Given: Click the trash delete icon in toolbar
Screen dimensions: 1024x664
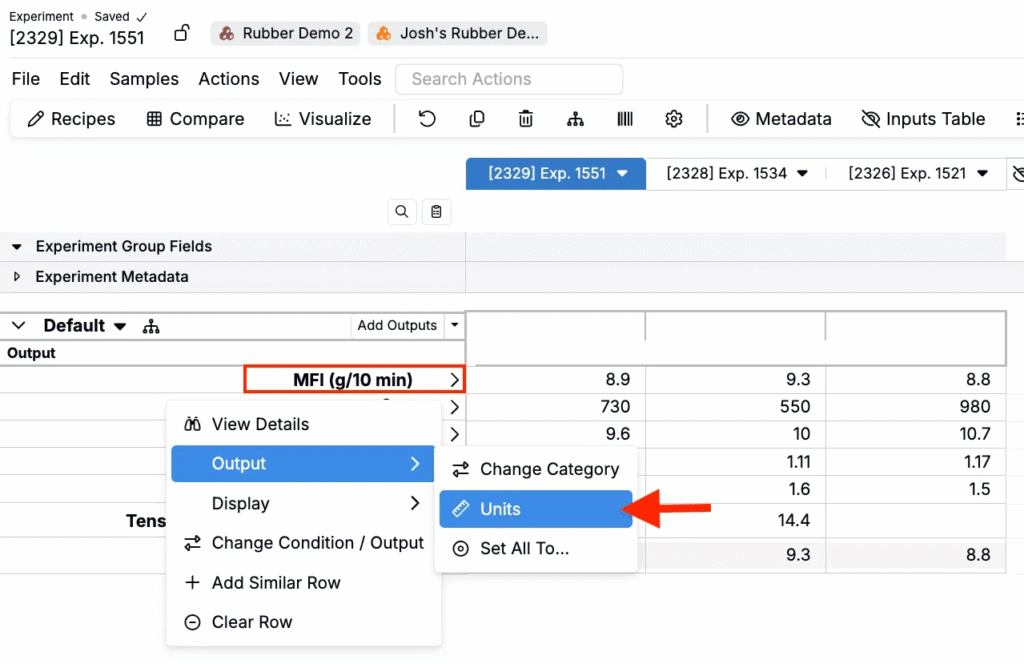Looking at the screenshot, I should coord(526,119).
